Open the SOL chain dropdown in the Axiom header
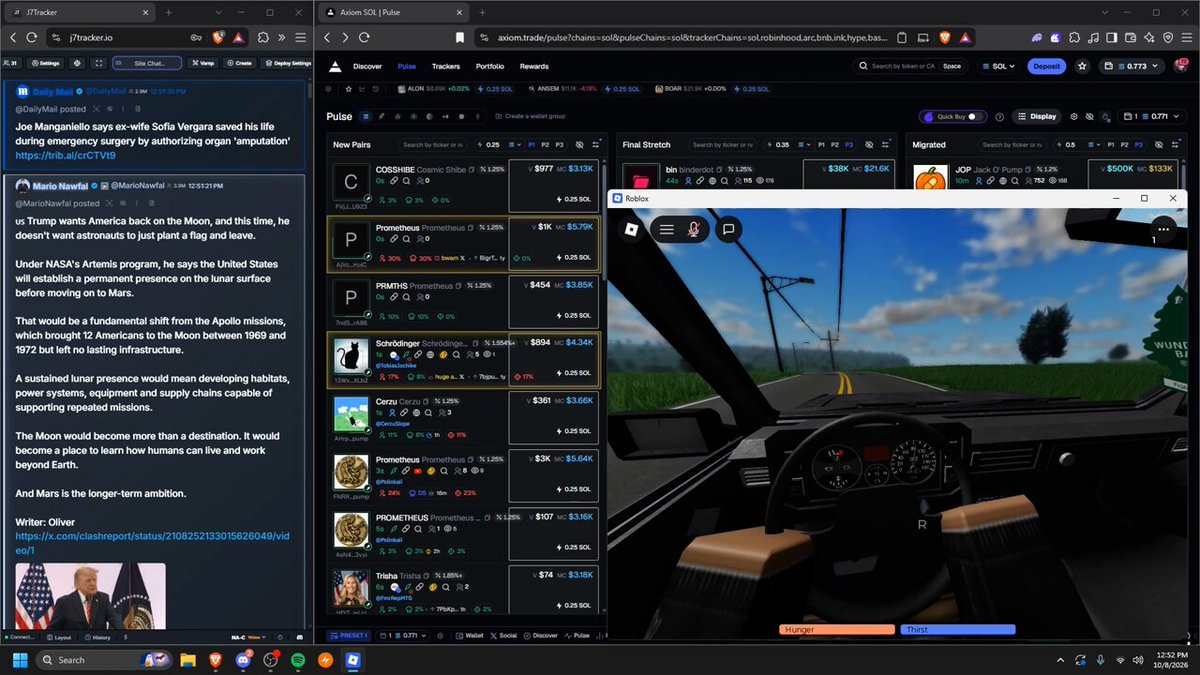This screenshot has height=675, width=1200. pyautogui.click(x=997, y=66)
